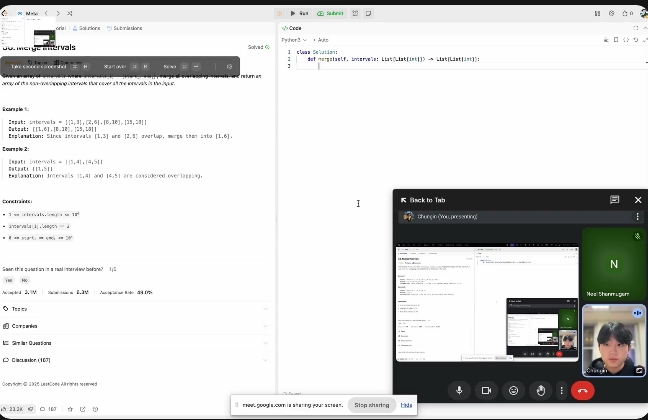The width and height of the screenshot is (648, 420).
Task: Click the premium icon left of Run
Action: coord(280,14)
